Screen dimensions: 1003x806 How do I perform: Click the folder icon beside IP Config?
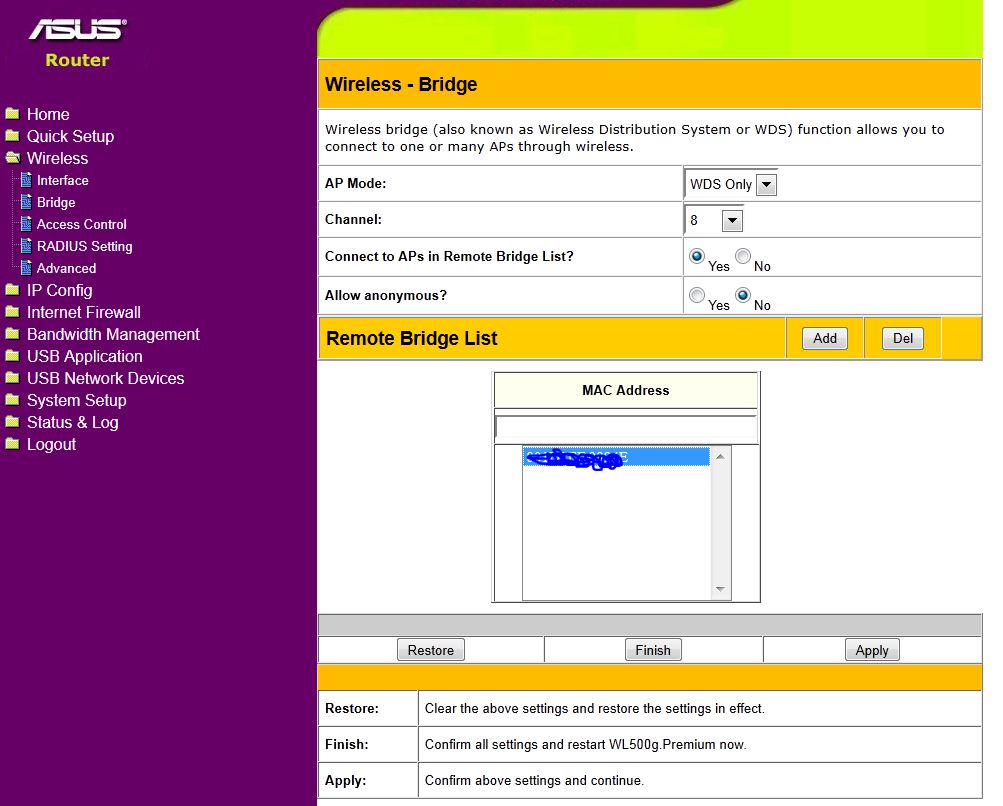click(12, 290)
